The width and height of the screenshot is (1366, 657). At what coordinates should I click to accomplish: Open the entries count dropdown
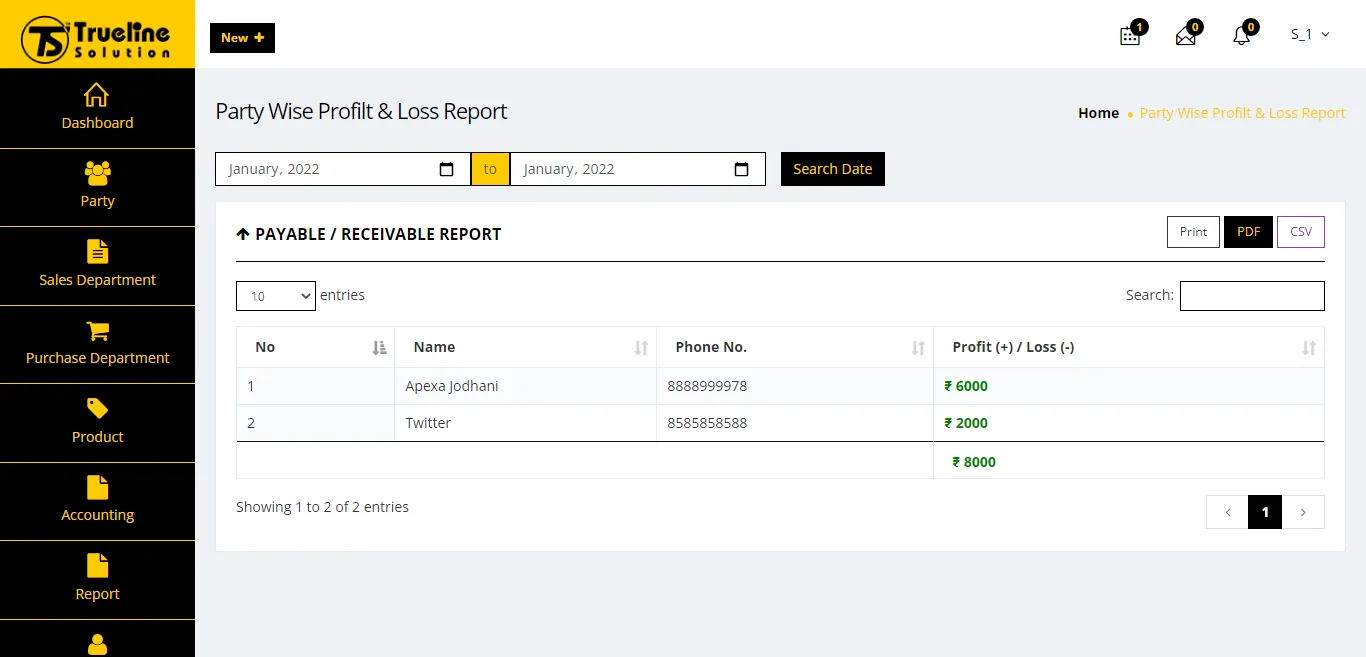(x=276, y=296)
